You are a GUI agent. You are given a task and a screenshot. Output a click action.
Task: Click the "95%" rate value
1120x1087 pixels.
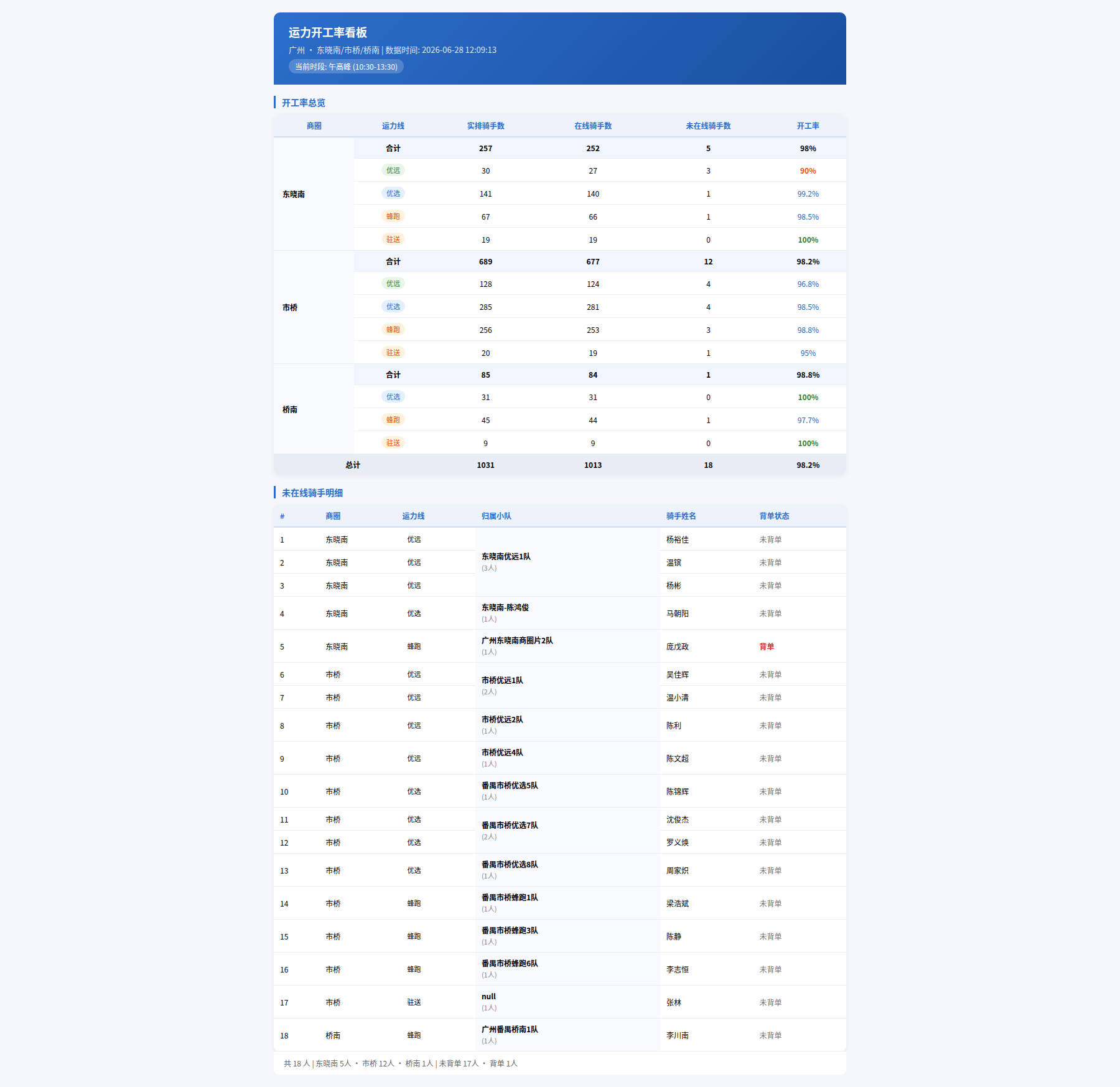click(808, 353)
